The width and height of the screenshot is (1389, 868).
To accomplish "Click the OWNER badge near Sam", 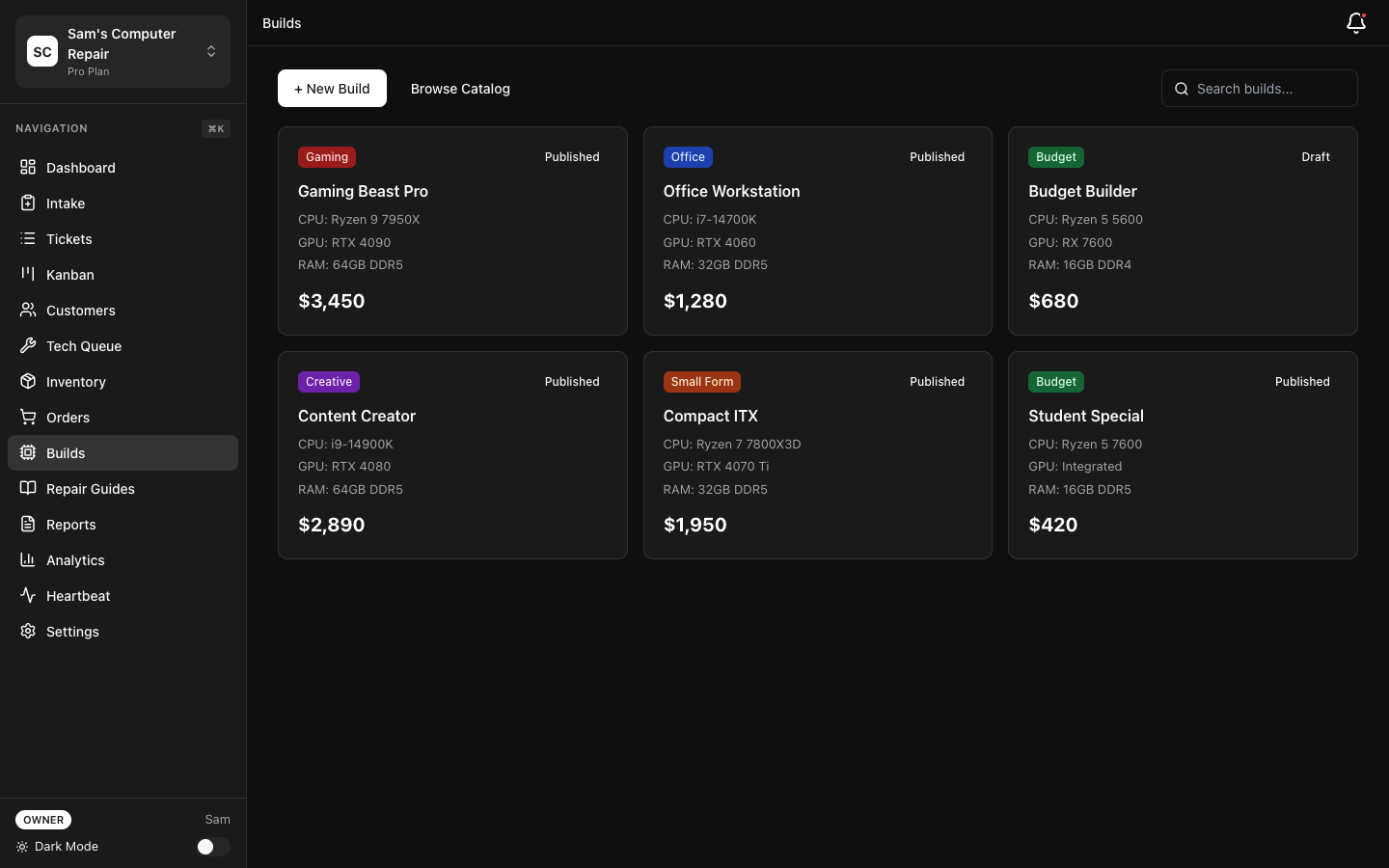I will (x=42, y=820).
